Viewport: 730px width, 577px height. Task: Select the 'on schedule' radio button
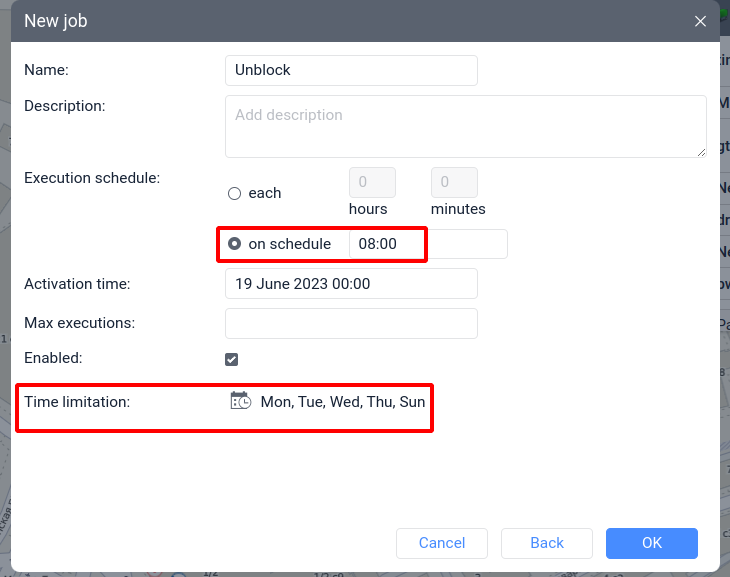[x=235, y=244]
